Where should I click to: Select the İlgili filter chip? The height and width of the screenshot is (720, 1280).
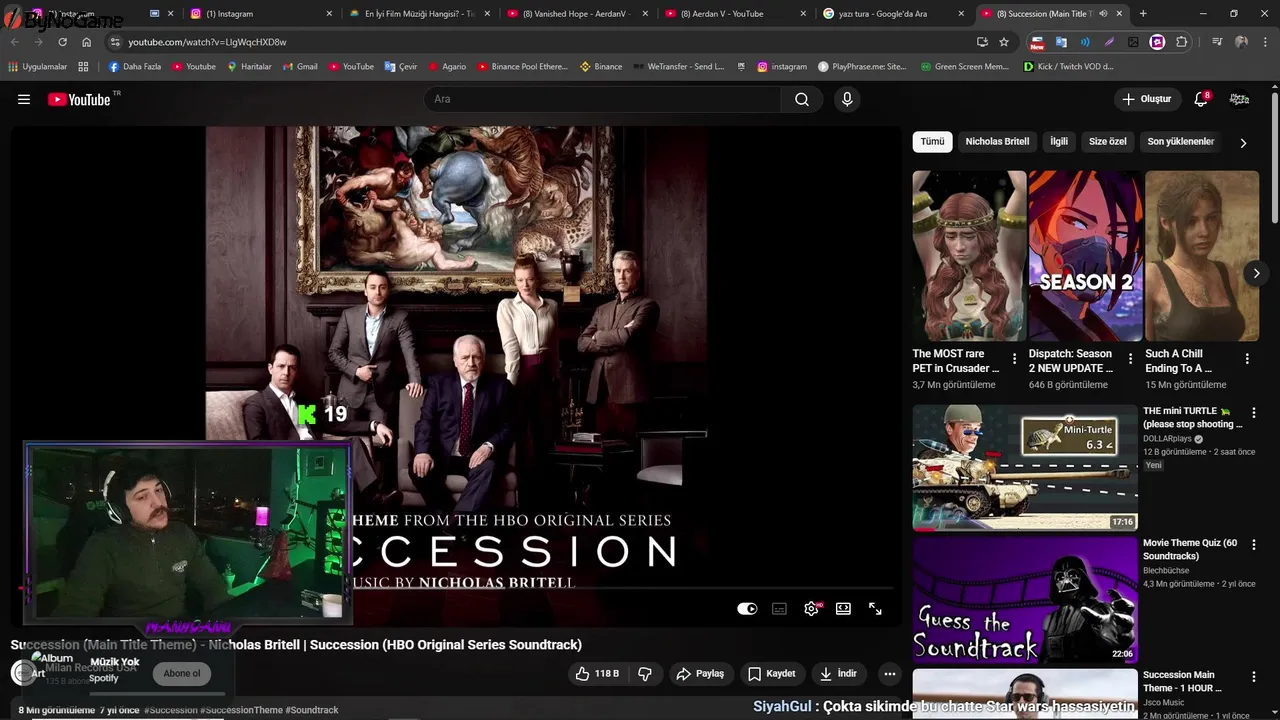[x=1059, y=142]
